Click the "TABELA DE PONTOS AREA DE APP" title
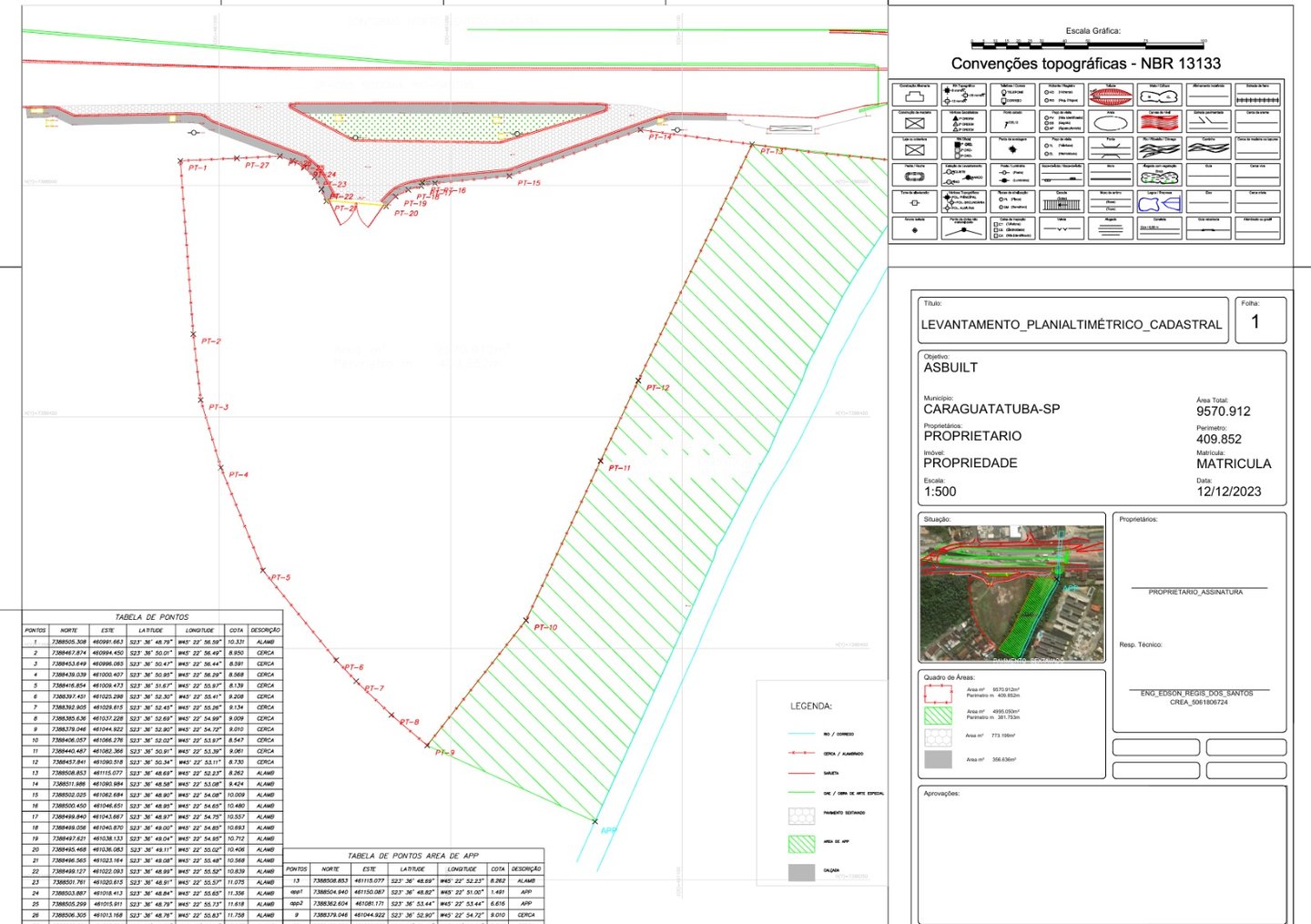Screen dimensions: 1311x924 pos(413,856)
